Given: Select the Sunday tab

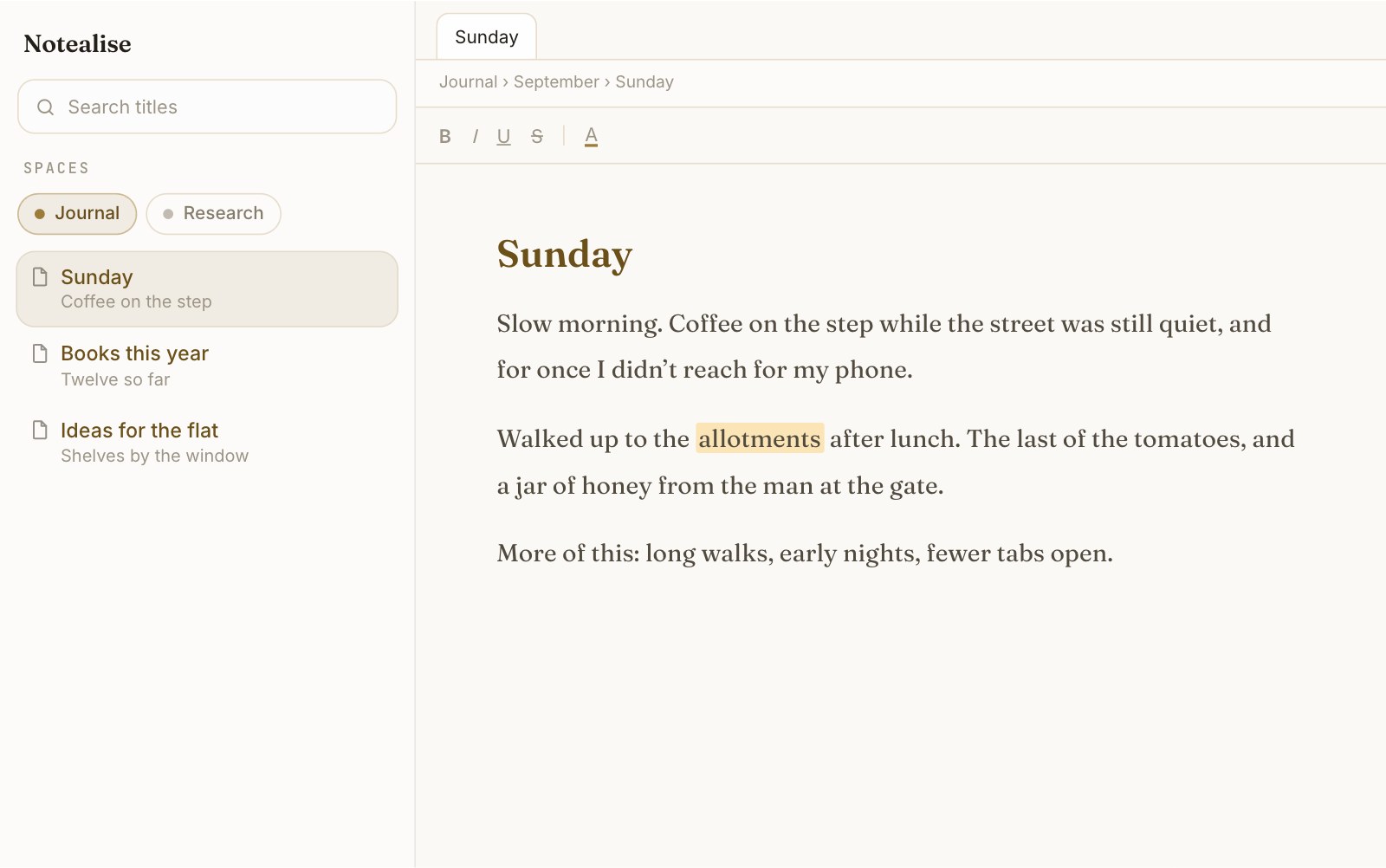Looking at the screenshot, I should [x=487, y=37].
